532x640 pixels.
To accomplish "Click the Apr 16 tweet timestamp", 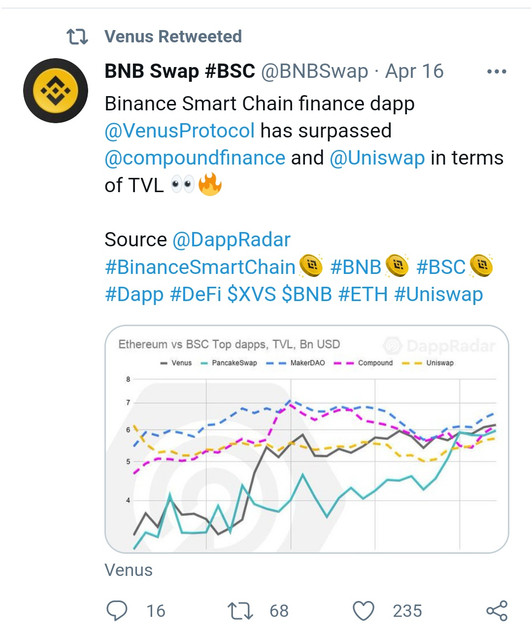I will (414, 71).
